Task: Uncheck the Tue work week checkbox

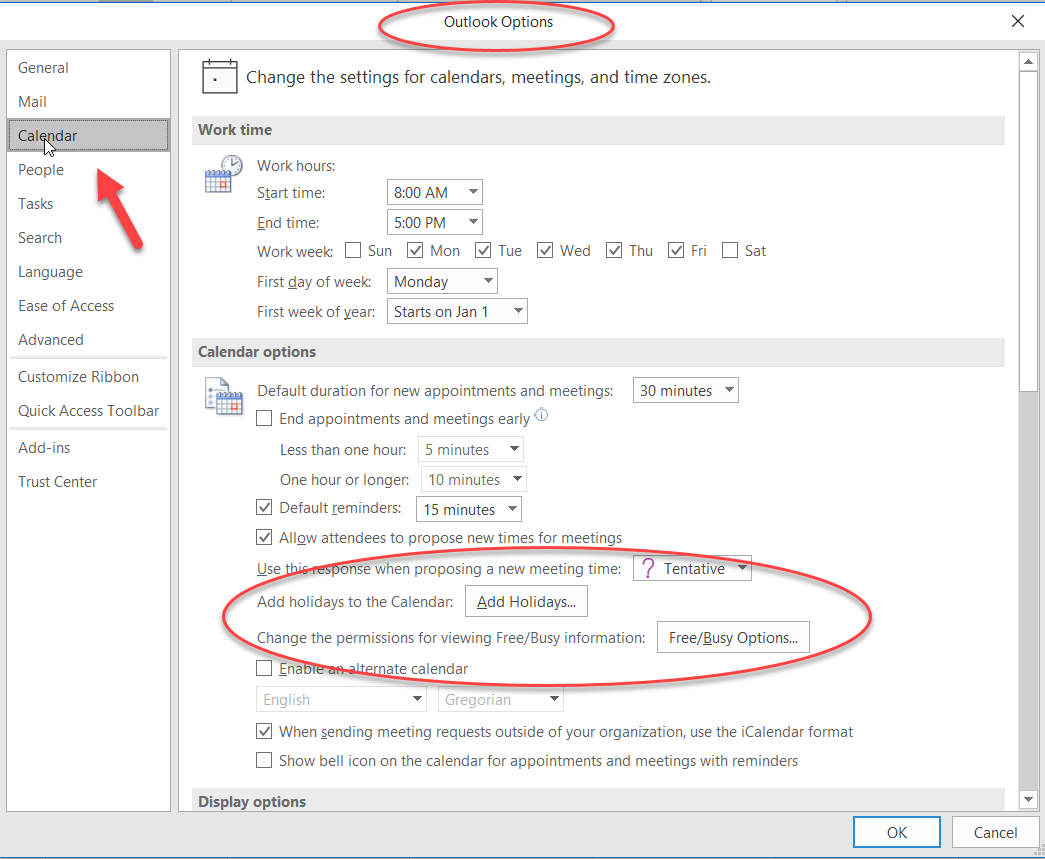Action: pos(483,251)
